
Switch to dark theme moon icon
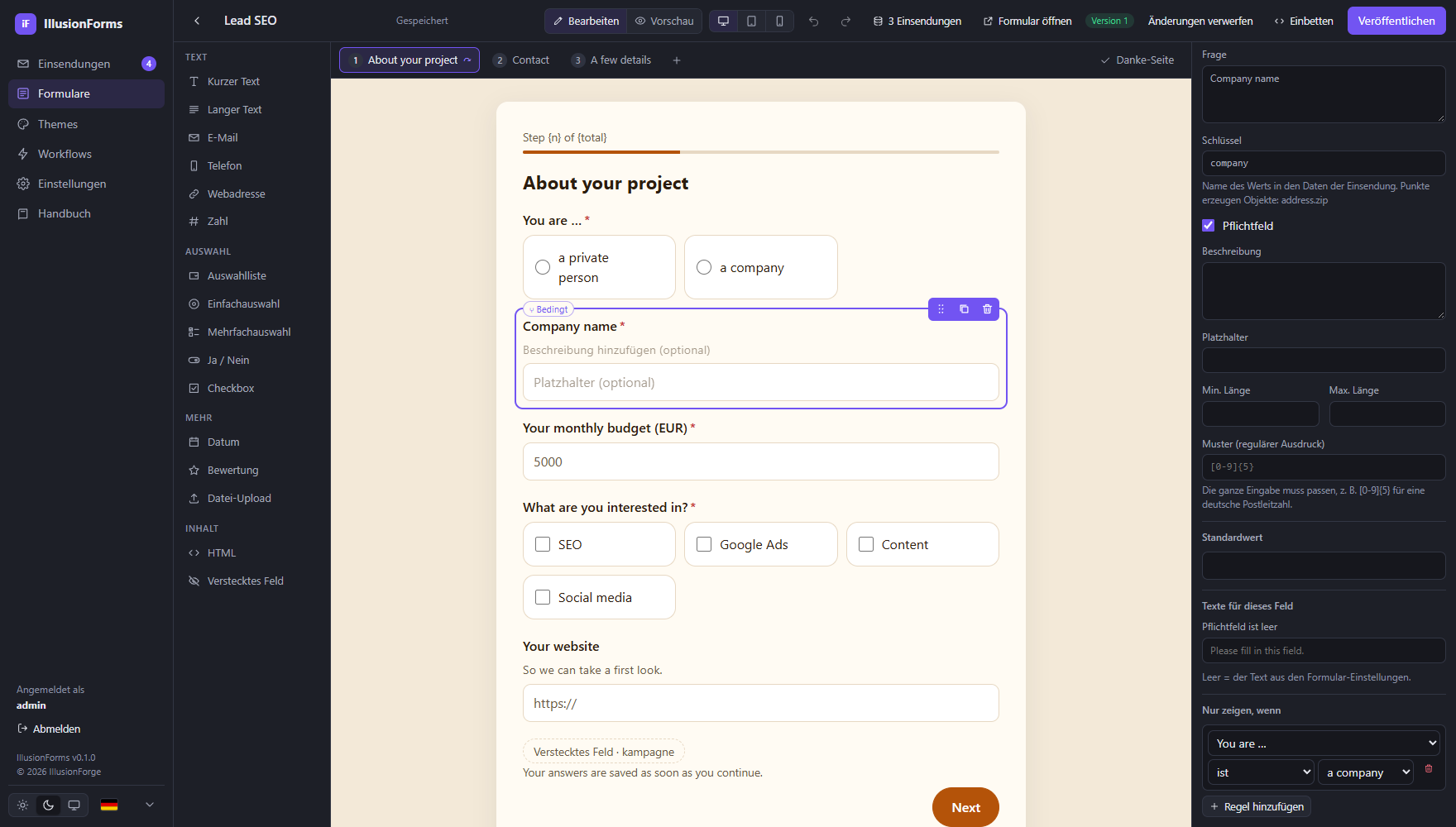coord(49,805)
